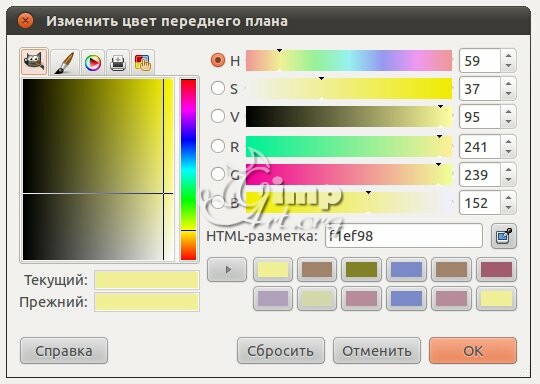Decrease the G value with down arrow
This screenshot has width=540, height=384.
click(508, 180)
